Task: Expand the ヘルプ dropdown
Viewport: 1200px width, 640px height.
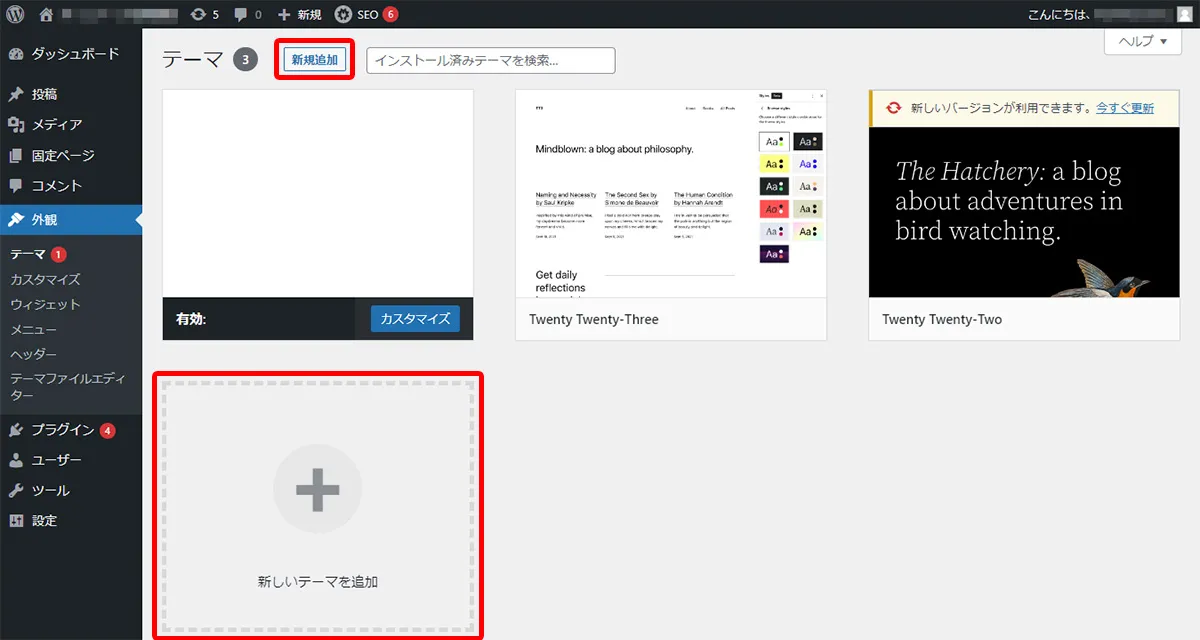Action: [x=1141, y=41]
